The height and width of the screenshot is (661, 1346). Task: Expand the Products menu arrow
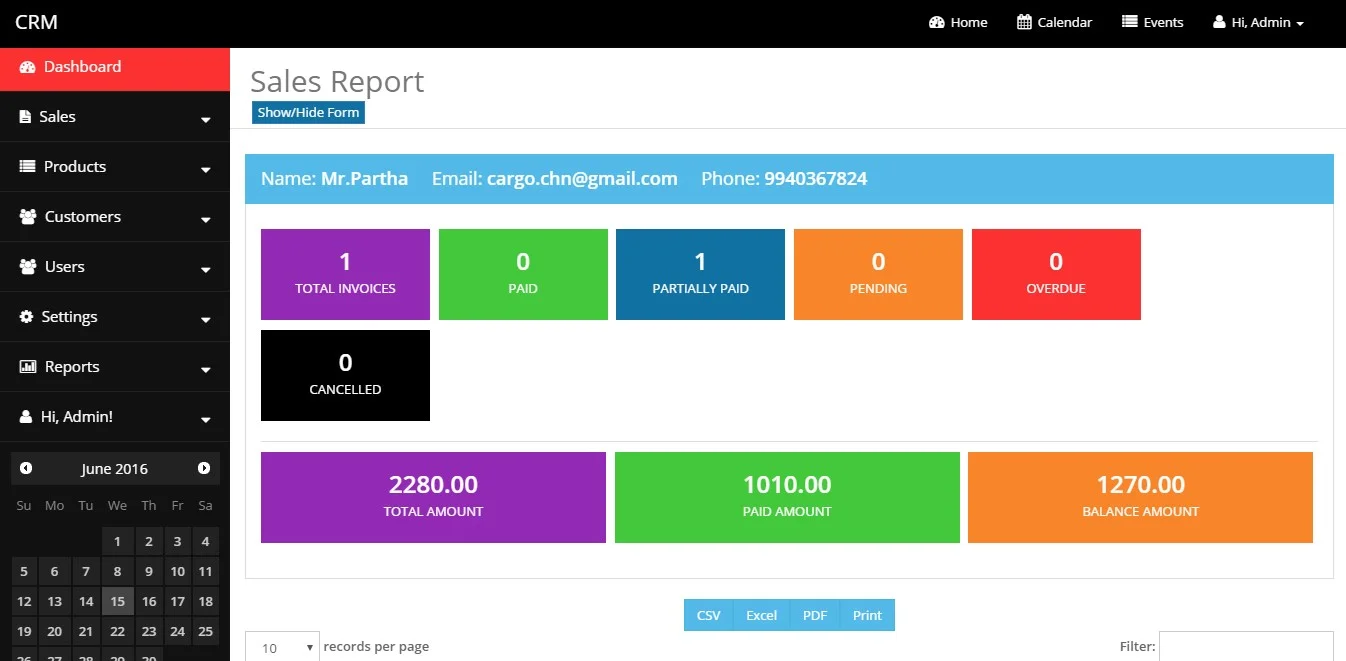(206, 170)
